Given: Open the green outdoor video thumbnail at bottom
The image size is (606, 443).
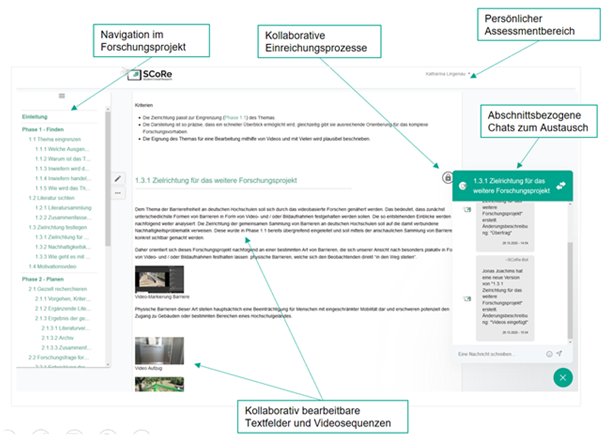Looking at the screenshot, I should coord(159,384).
